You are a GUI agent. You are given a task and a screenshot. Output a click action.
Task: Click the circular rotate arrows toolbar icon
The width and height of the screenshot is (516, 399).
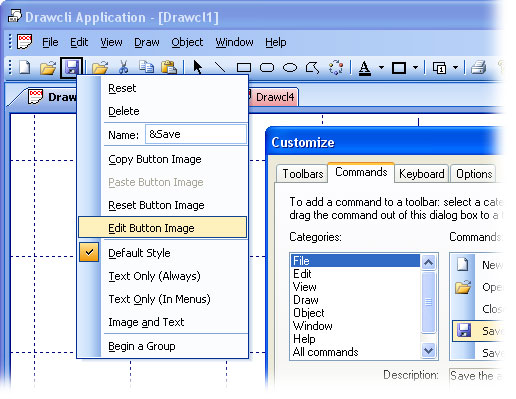click(336, 68)
